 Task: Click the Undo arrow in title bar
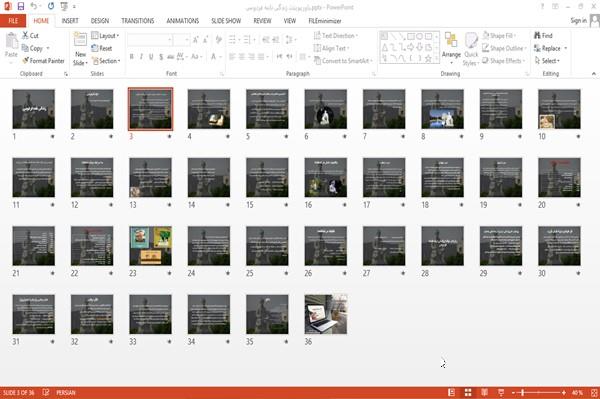[34, 6]
